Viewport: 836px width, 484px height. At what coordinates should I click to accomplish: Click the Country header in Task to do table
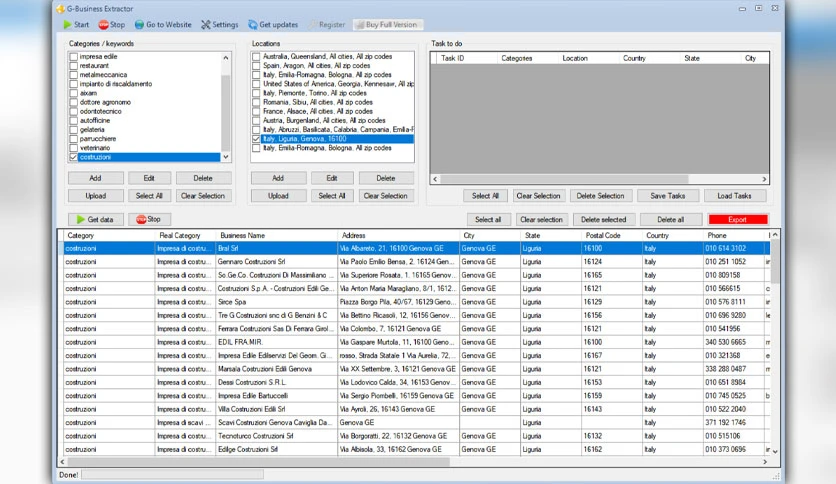(x=649, y=58)
